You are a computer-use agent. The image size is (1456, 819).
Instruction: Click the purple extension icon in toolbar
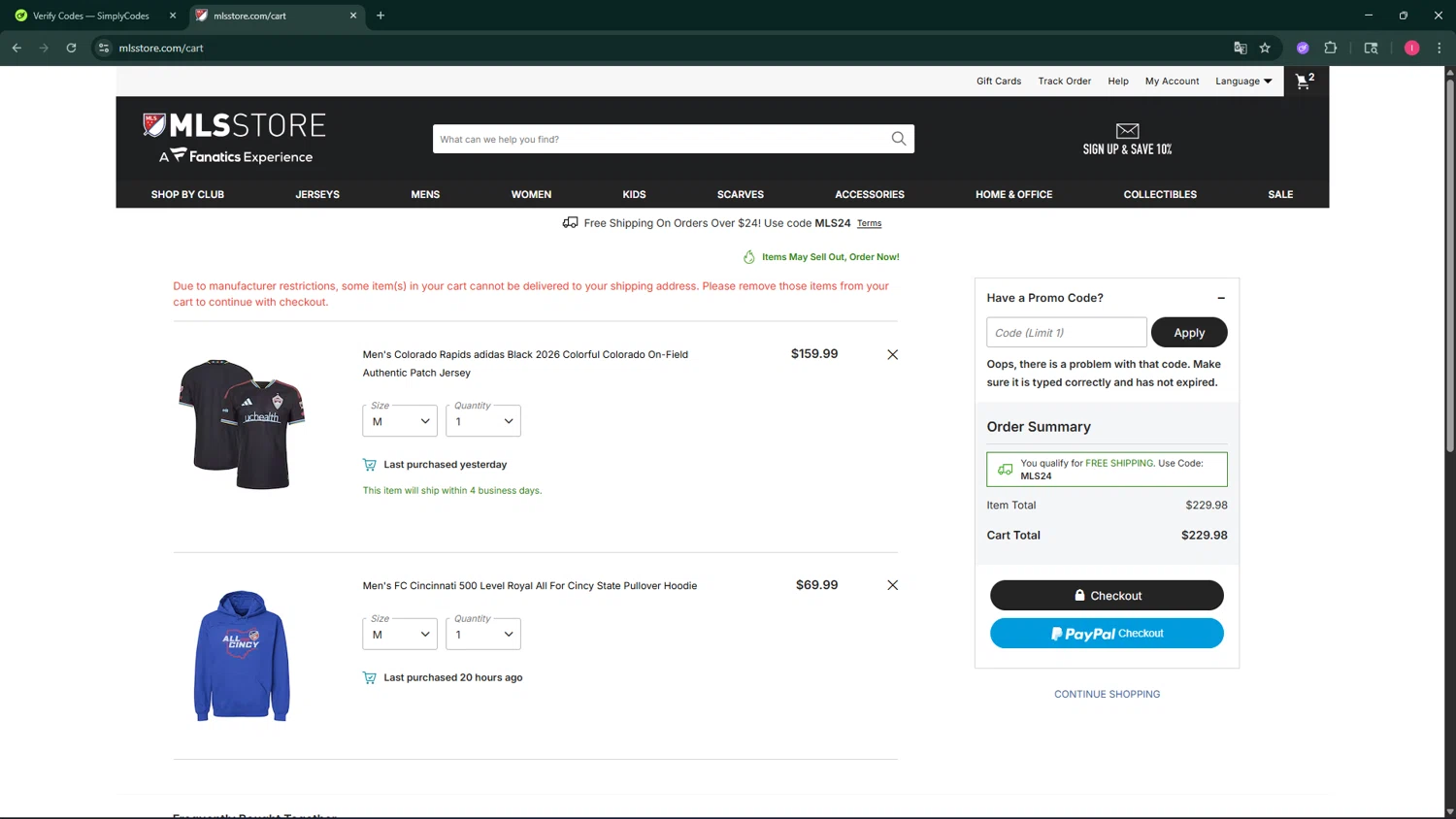1303,48
